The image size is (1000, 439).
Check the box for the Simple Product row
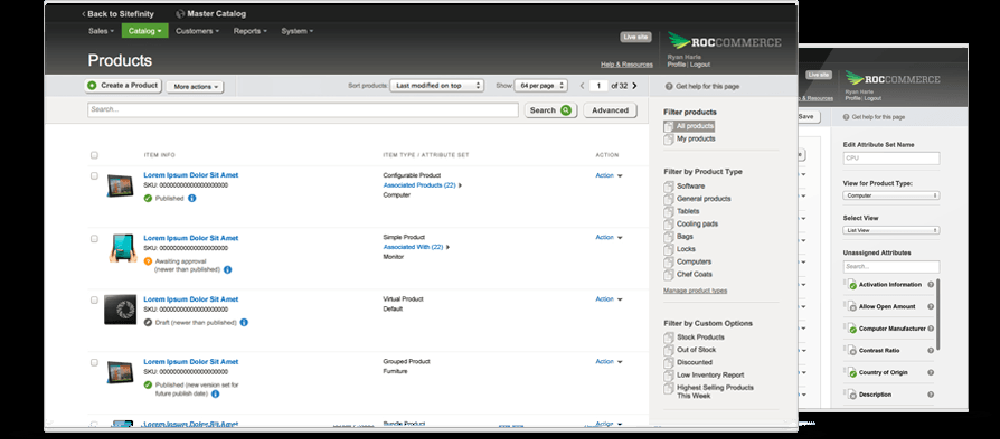pos(94,239)
